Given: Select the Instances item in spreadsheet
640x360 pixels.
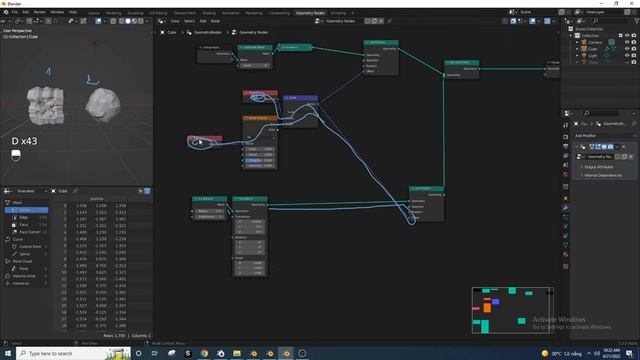Looking at the screenshot, I should 20,283.
